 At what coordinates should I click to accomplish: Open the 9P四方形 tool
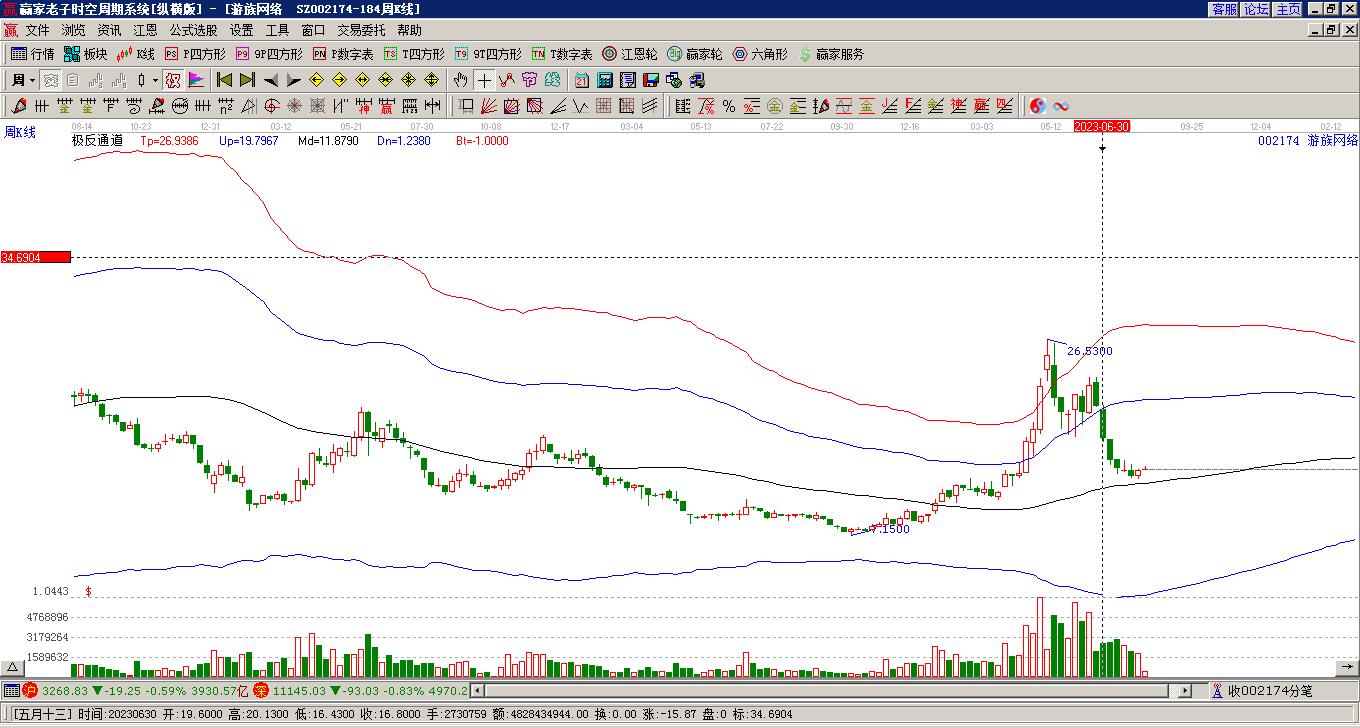click(x=269, y=54)
